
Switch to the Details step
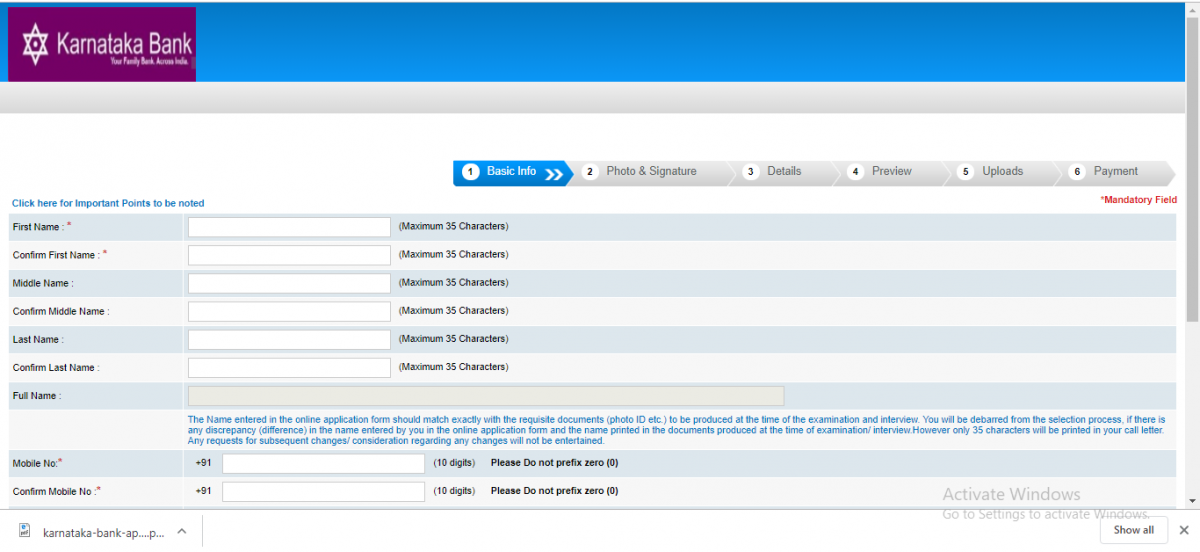[x=783, y=172]
